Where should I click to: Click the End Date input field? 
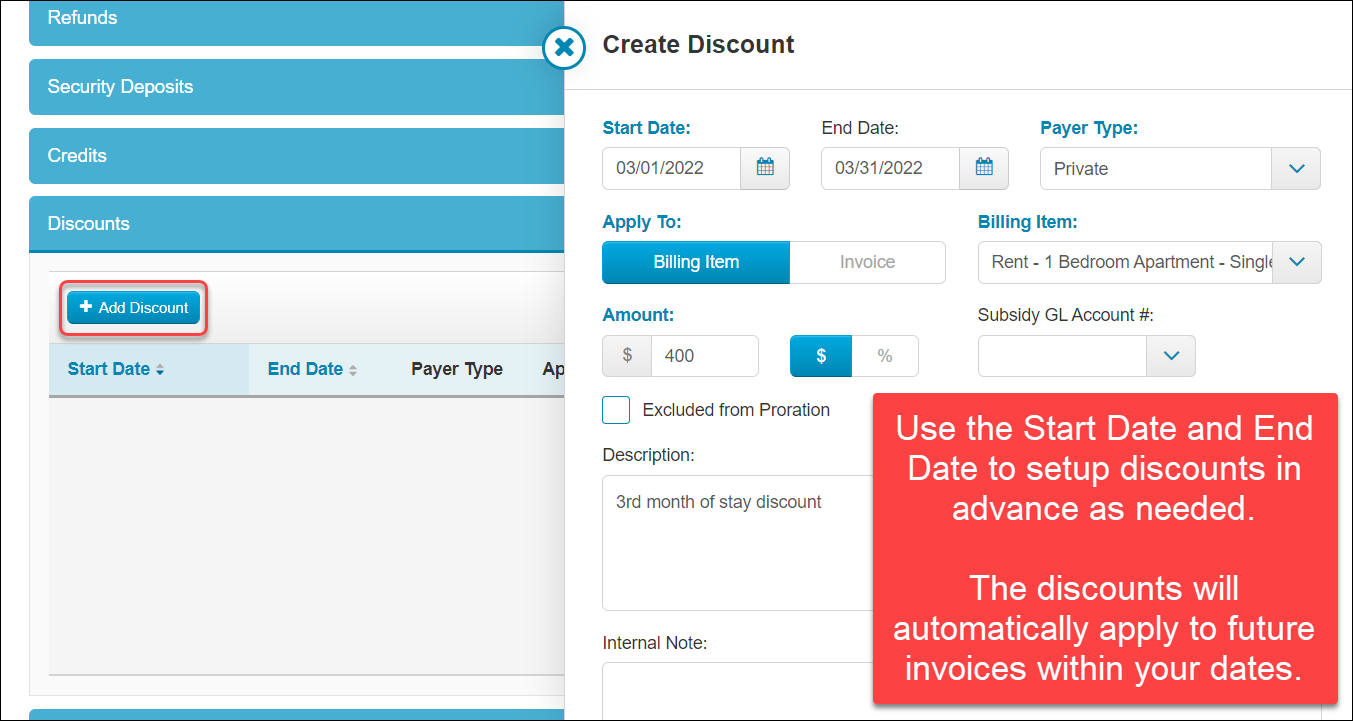tap(890, 168)
